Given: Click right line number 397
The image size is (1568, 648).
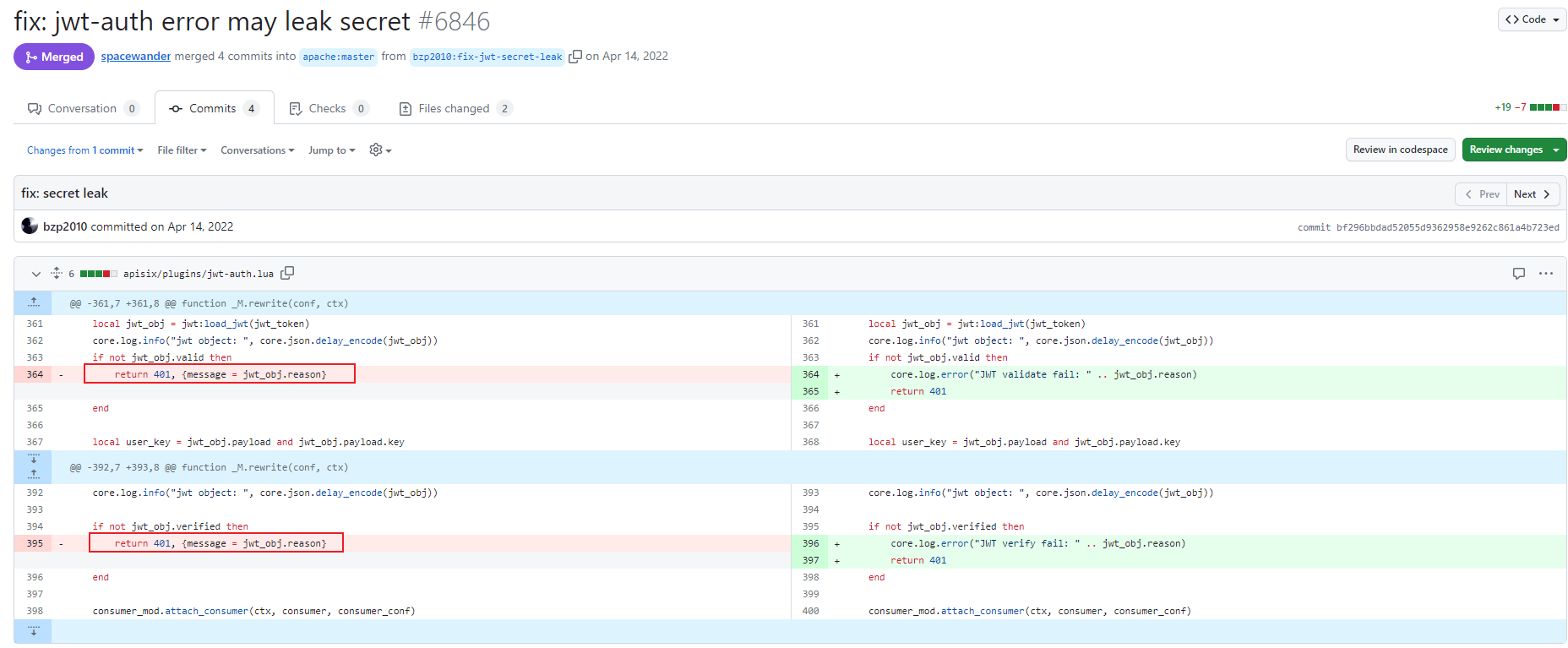Looking at the screenshot, I should click(x=811, y=560).
